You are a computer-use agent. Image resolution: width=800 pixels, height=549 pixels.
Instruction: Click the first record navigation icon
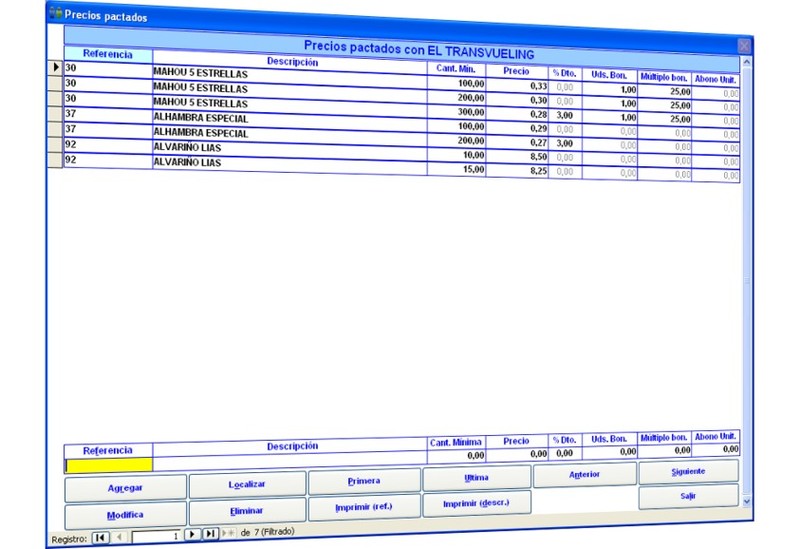coord(100,537)
